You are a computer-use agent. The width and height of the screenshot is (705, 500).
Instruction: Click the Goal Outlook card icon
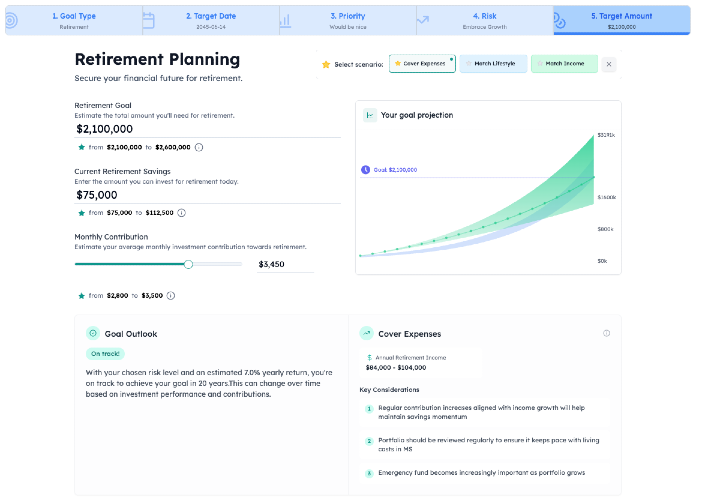click(93, 334)
